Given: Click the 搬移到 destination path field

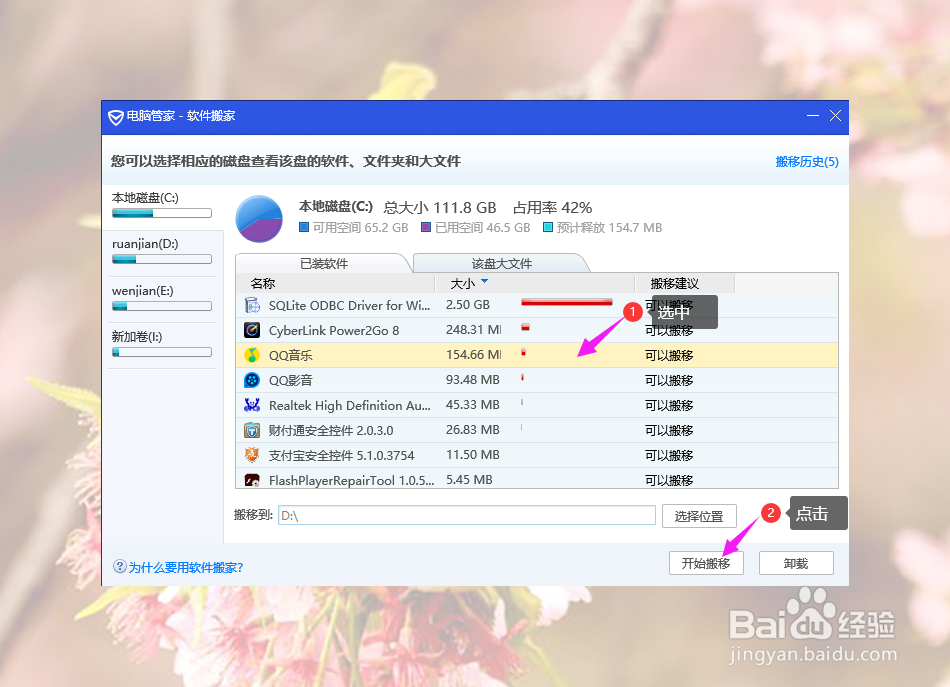Looking at the screenshot, I should click(467, 516).
